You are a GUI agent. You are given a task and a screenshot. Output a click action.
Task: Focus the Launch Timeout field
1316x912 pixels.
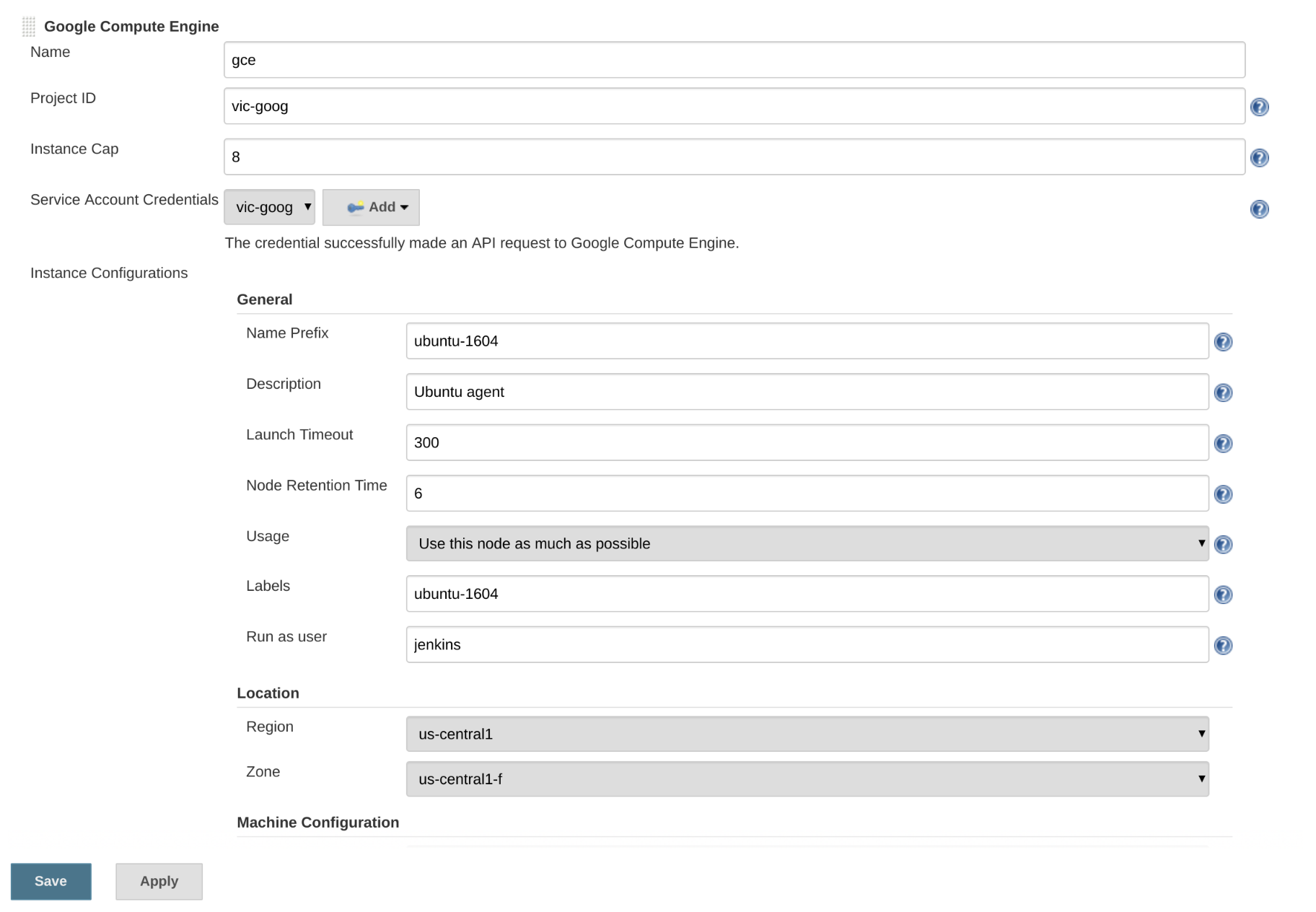click(807, 442)
